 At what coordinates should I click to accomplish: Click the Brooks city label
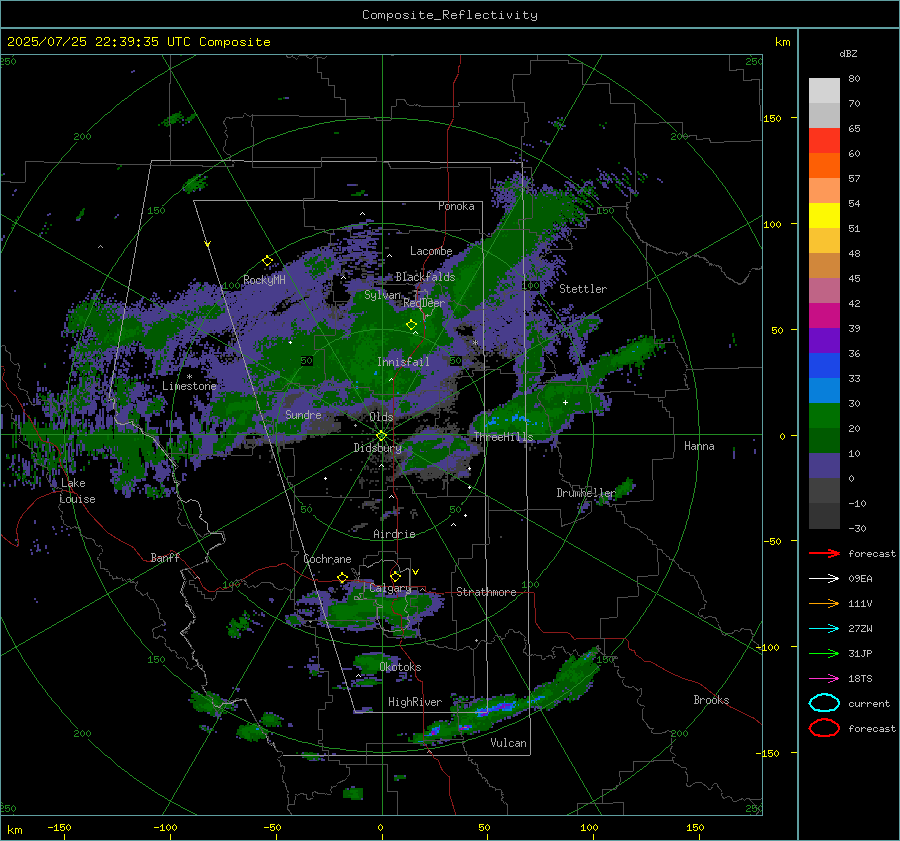point(711,700)
